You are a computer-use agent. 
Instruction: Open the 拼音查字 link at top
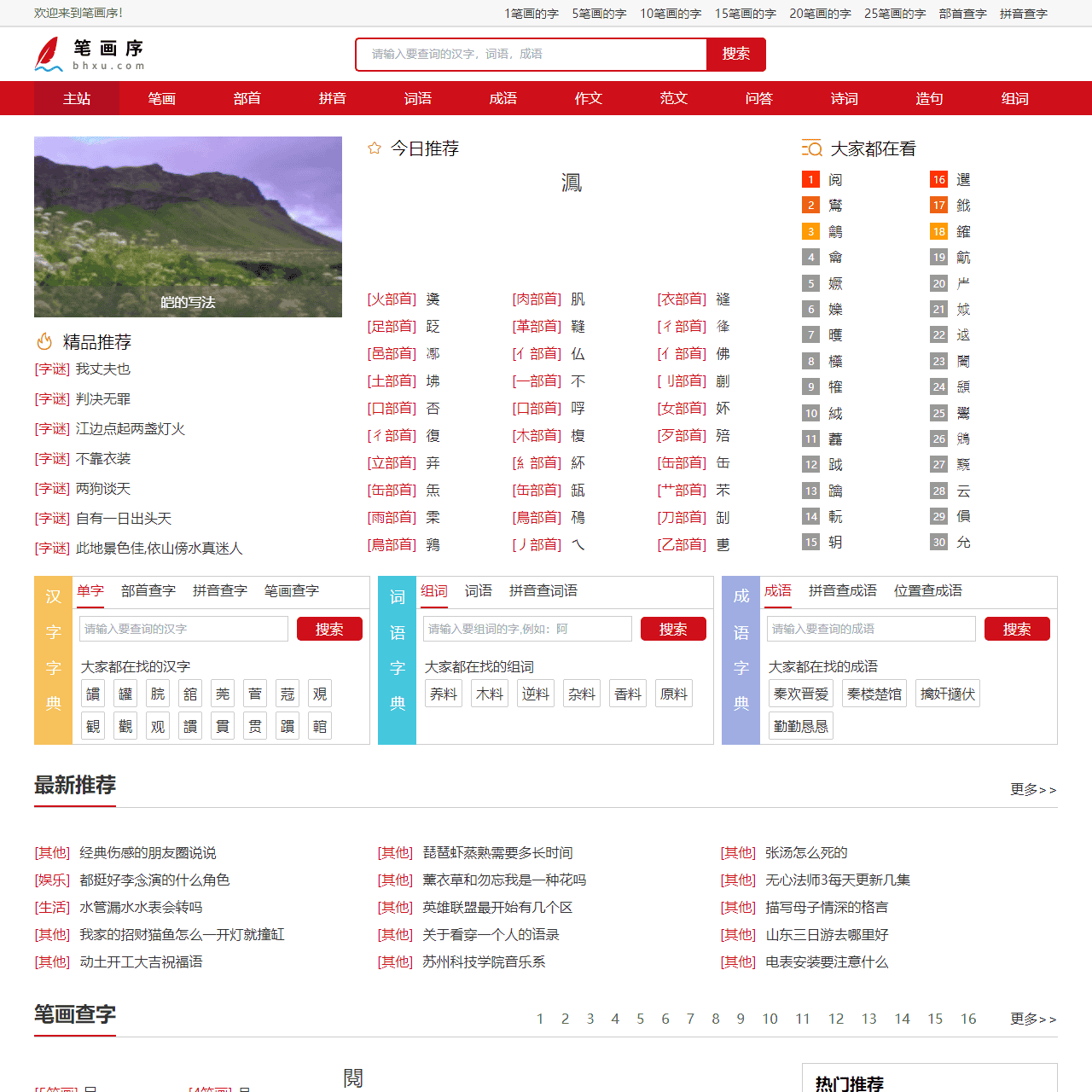[x=1023, y=14]
